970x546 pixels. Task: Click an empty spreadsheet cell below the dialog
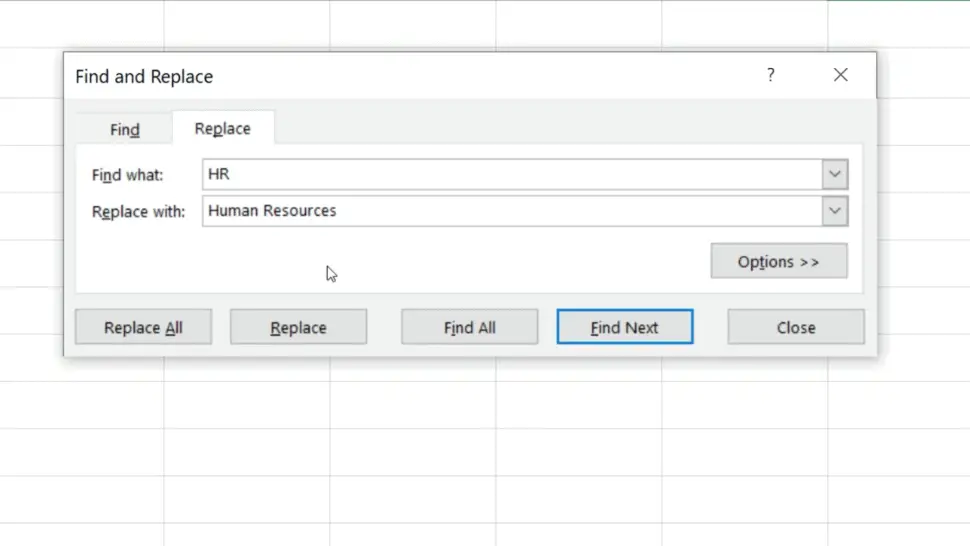[x=412, y=452]
